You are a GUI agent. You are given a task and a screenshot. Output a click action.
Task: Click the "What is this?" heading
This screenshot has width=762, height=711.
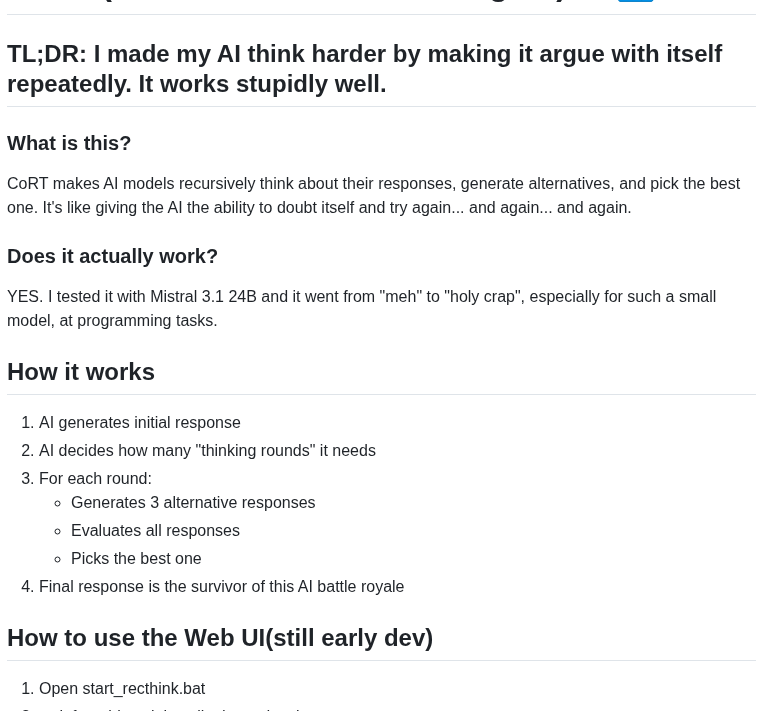coord(69,143)
